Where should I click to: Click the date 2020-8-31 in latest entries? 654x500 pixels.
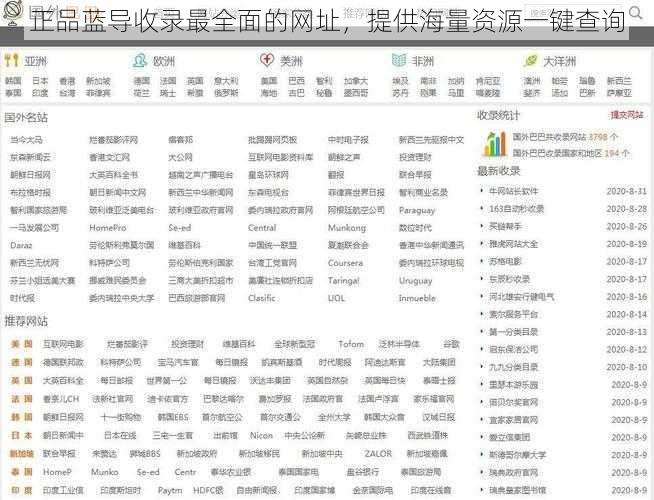(x=626, y=191)
